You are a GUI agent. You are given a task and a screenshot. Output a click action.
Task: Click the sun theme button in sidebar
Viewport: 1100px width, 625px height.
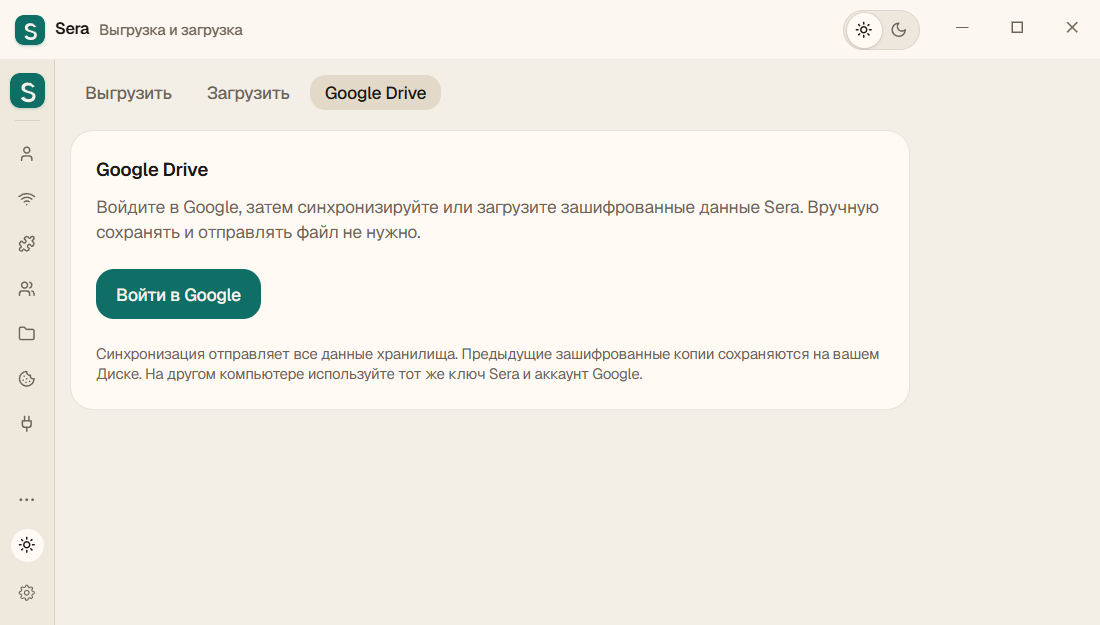(x=27, y=545)
